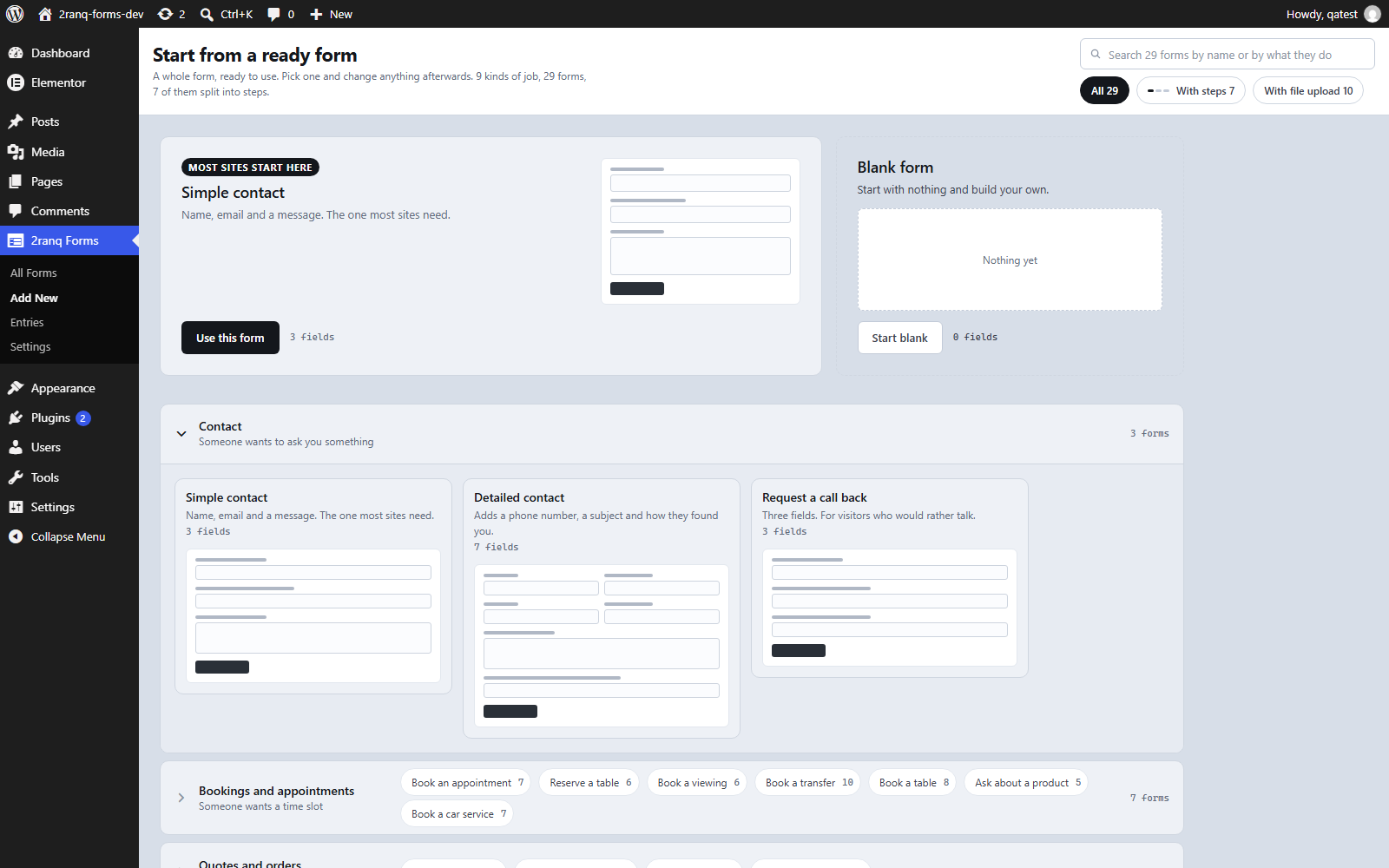Open the site home icon 2ranq-forms-dev
Viewport: 1389px width, 868px height.
(45, 14)
